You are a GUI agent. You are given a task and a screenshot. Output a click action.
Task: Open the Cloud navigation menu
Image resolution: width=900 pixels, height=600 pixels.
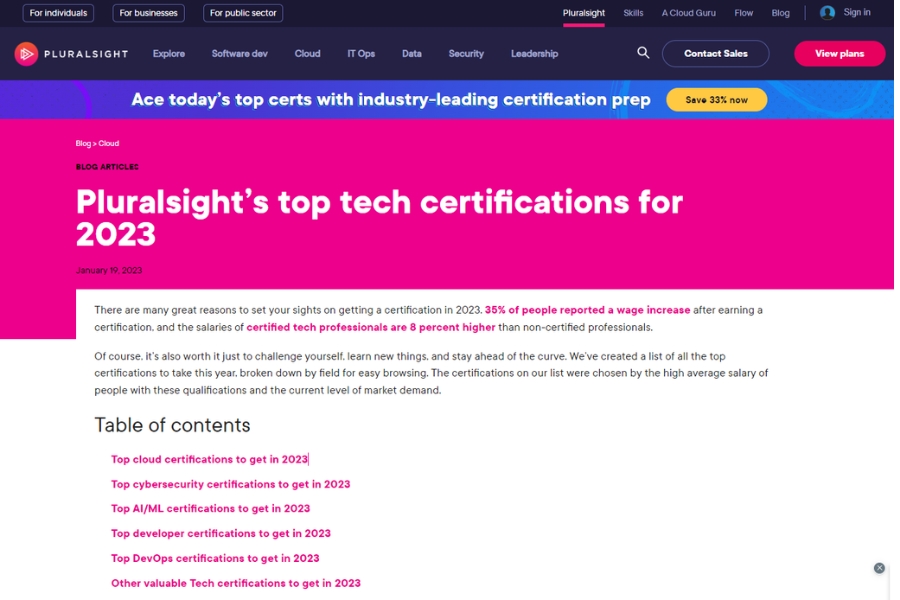[x=307, y=53]
